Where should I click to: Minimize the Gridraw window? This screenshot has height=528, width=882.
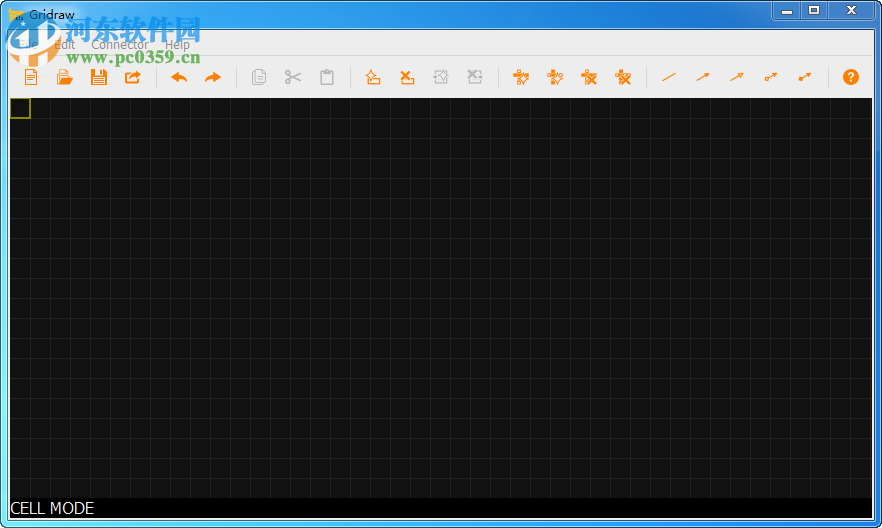(787, 11)
